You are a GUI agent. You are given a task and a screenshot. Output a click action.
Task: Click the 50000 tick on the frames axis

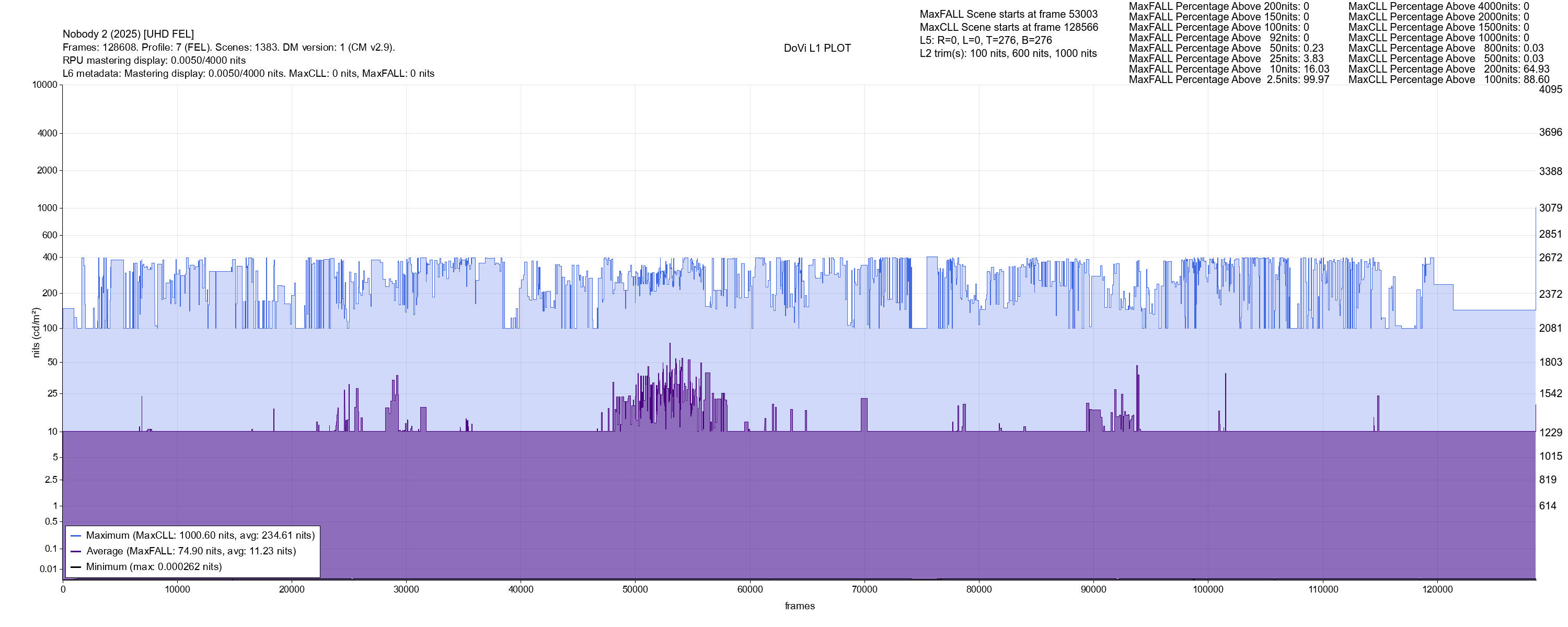tap(635, 589)
